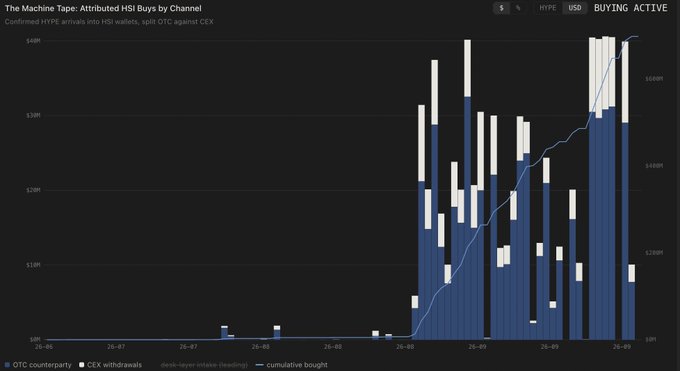Click the last bar at the chart's right edge

(x=632, y=302)
